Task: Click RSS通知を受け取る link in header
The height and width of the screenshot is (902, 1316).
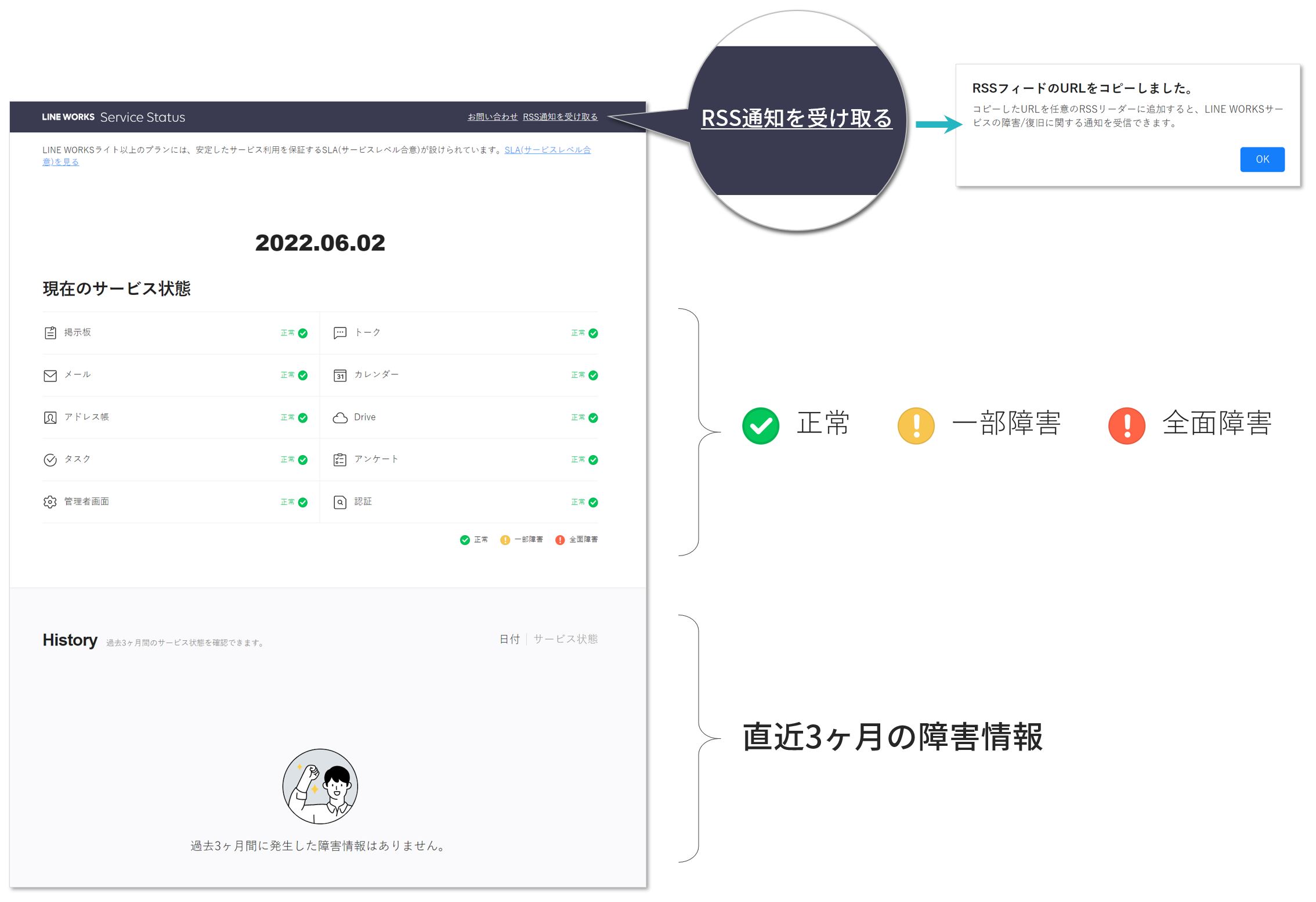Action: pos(560,117)
